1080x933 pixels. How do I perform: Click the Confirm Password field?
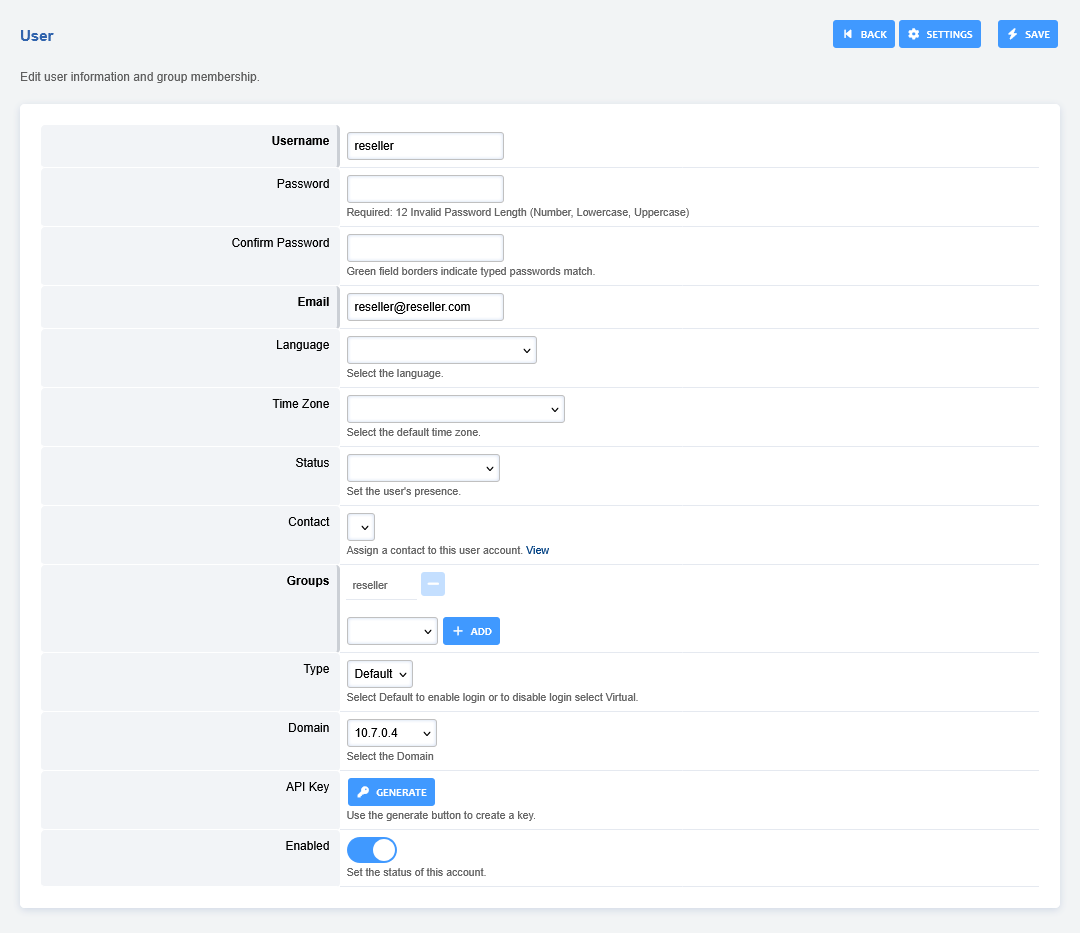tap(425, 248)
